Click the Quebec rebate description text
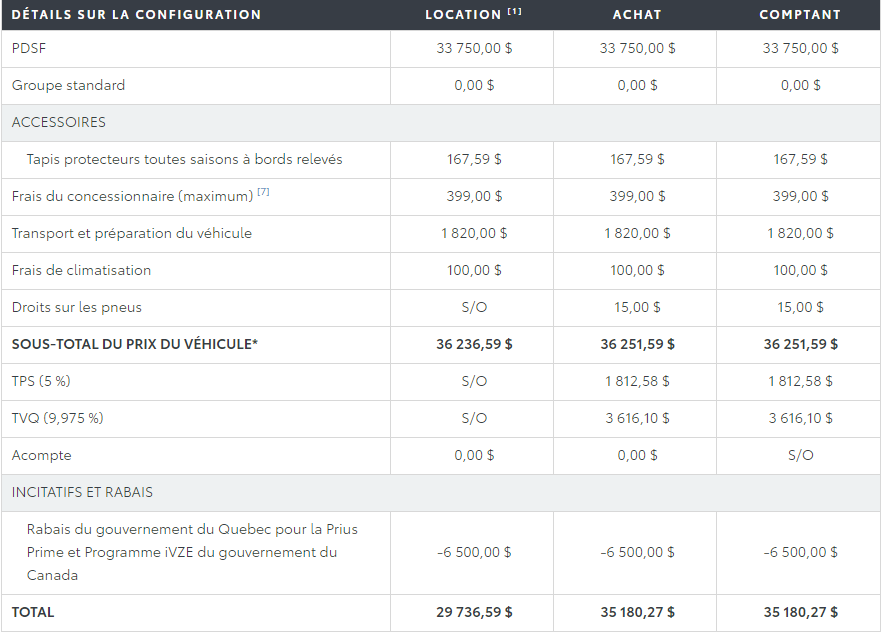This screenshot has width=885, height=641. point(192,552)
